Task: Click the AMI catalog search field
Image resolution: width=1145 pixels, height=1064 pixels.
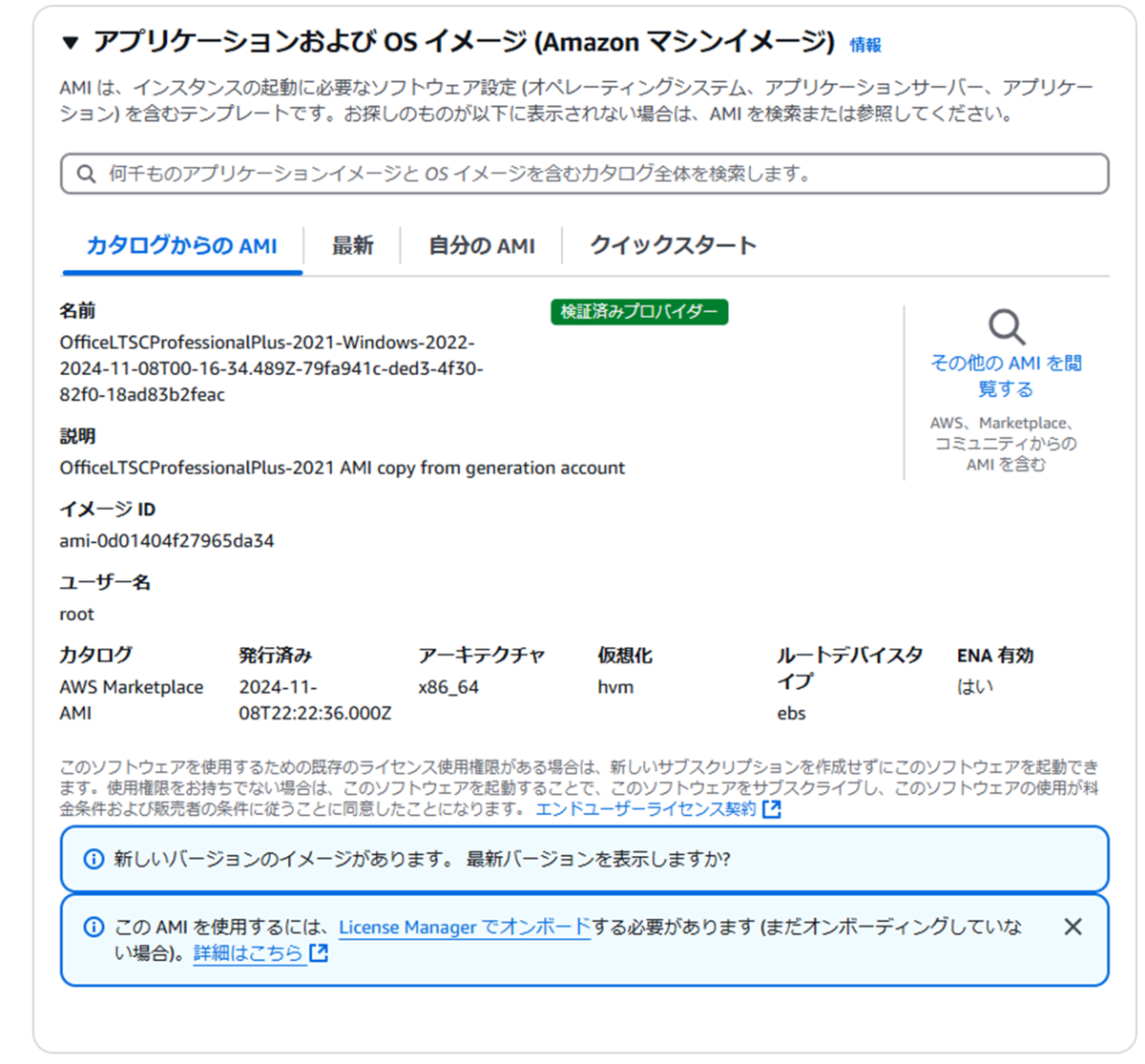Action: [x=584, y=174]
